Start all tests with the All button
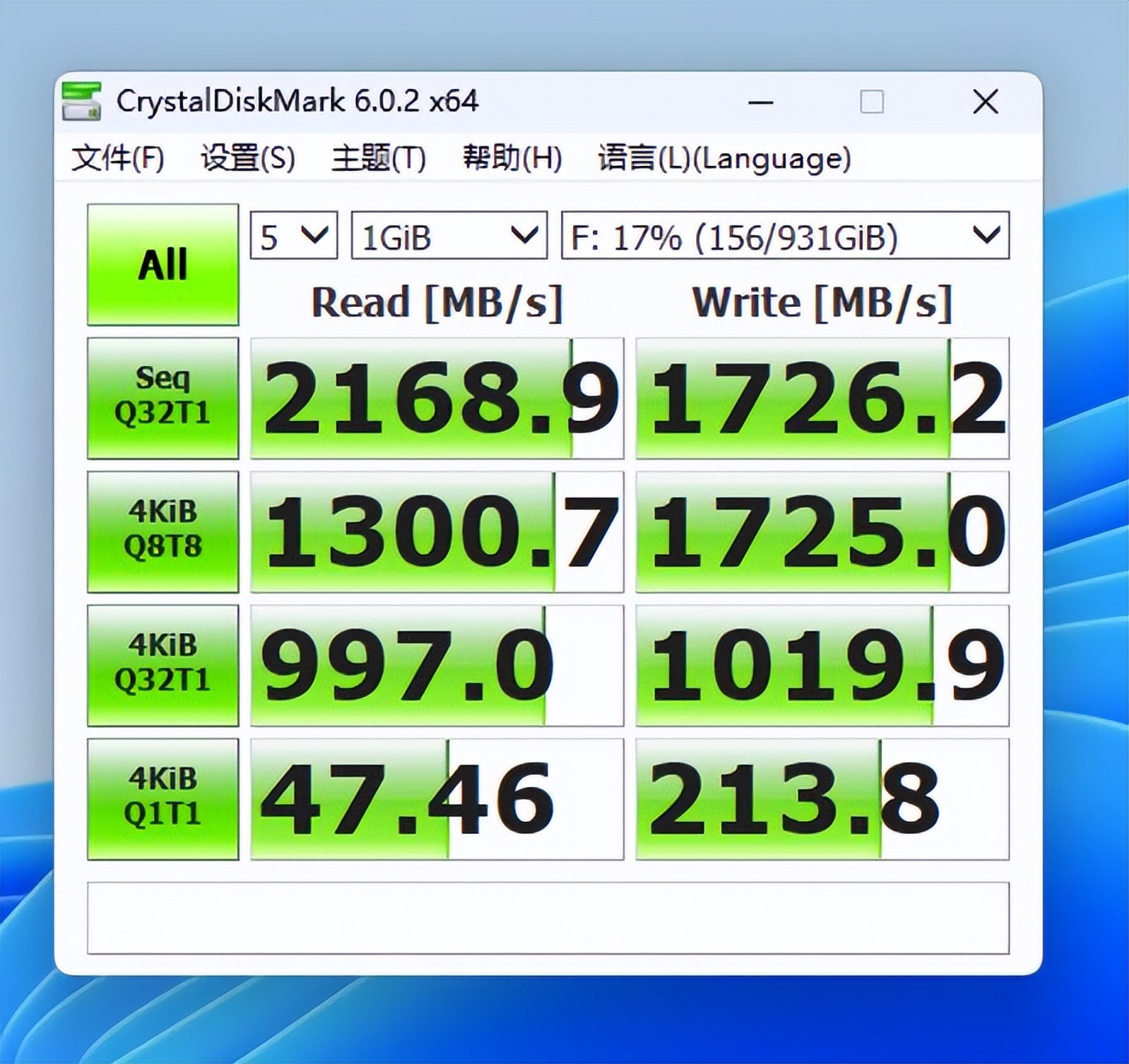This screenshot has width=1129, height=1064. coord(163,263)
